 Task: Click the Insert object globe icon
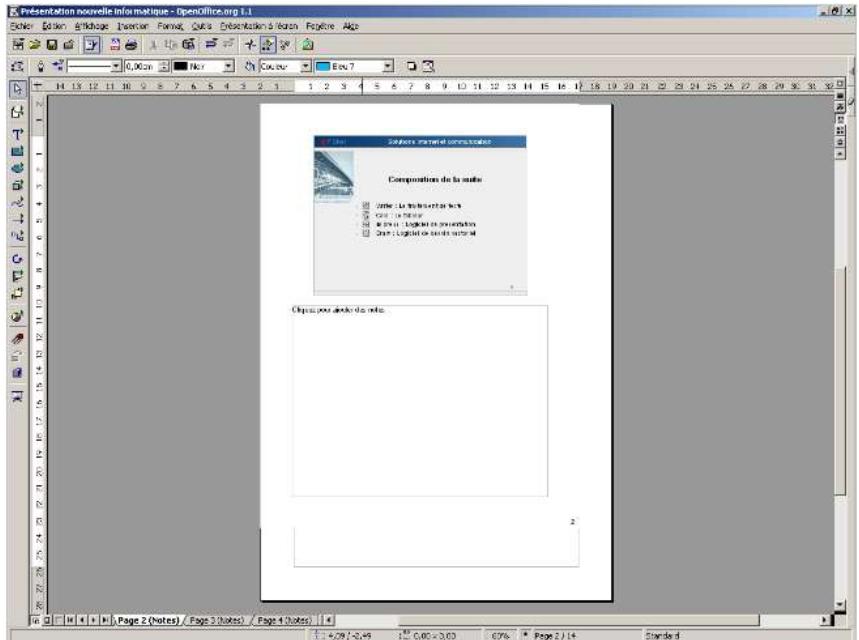[18, 316]
